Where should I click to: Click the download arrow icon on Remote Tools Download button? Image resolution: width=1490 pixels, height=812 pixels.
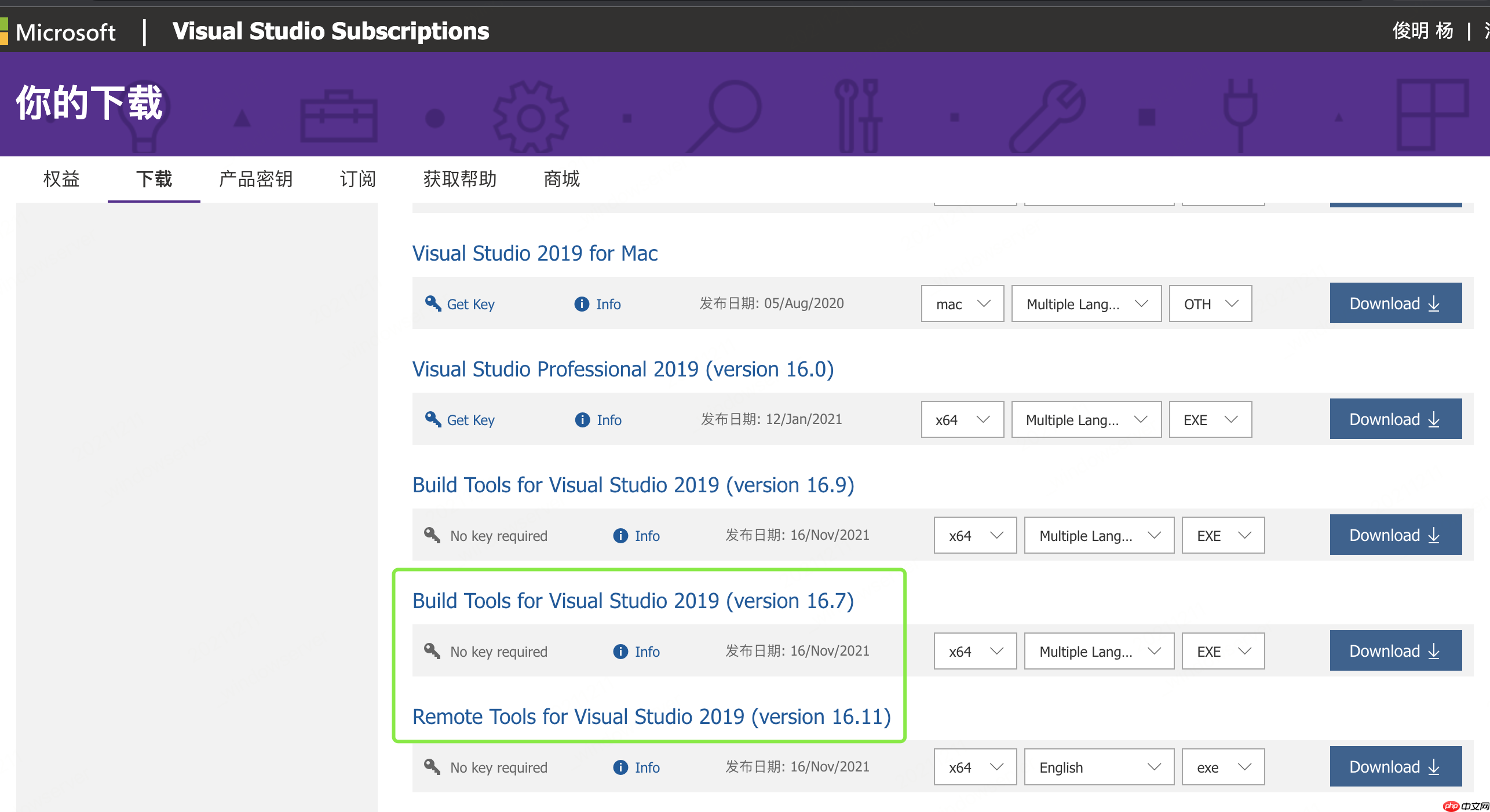[x=1434, y=766]
